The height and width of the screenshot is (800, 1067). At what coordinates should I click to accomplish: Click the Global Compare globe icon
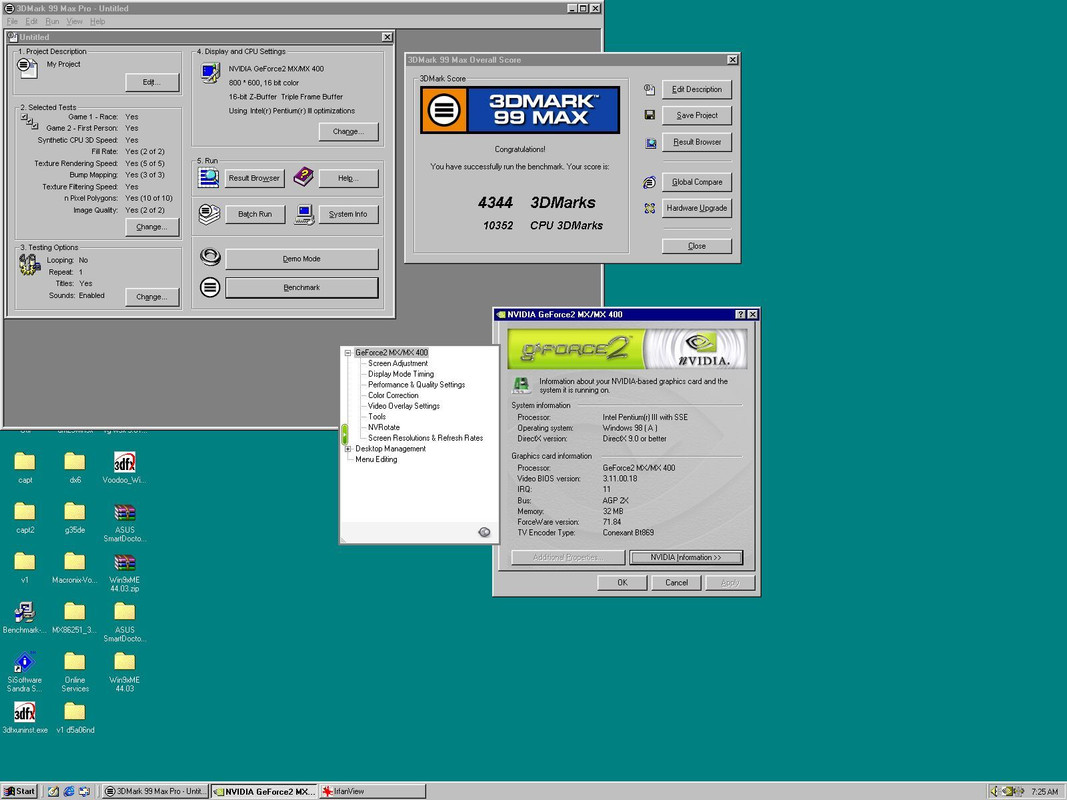pyautogui.click(x=650, y=182)
